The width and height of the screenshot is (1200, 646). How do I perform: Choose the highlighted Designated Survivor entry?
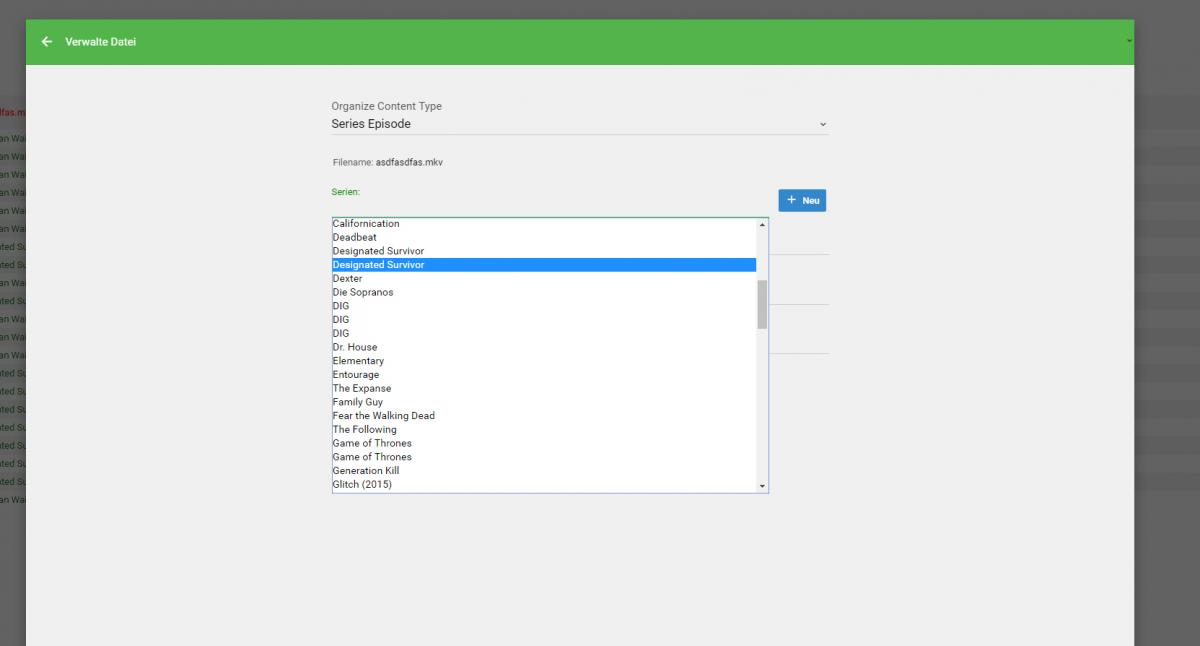(544, 265)
